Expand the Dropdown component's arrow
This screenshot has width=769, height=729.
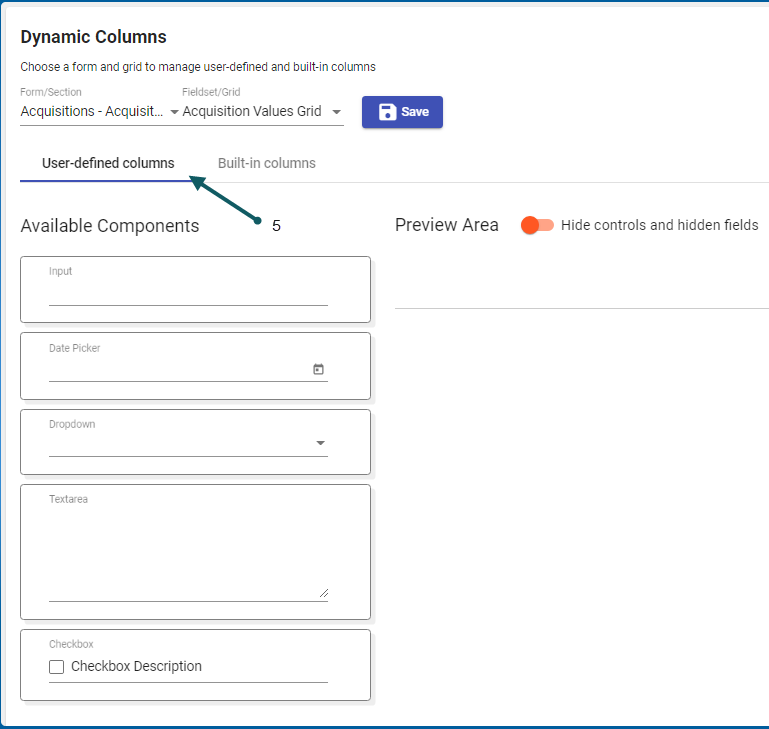320,443
